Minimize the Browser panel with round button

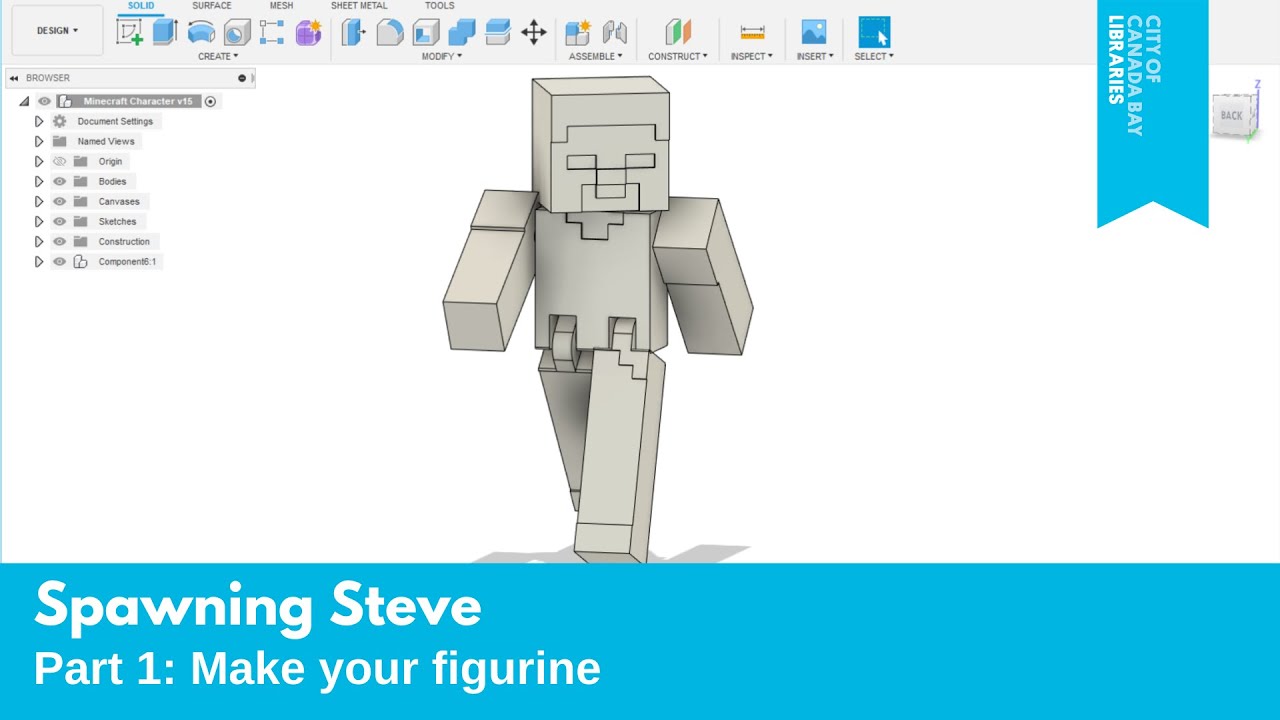242,78
